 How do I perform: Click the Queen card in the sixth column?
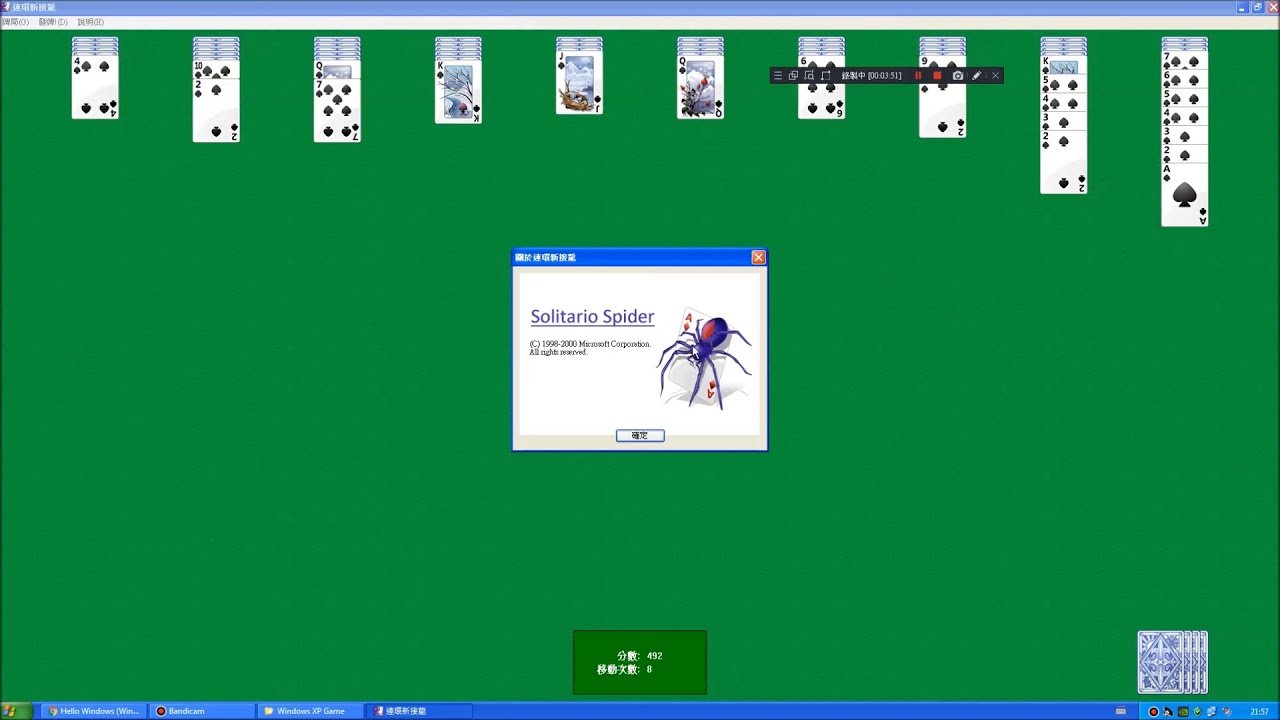point(700,87)
